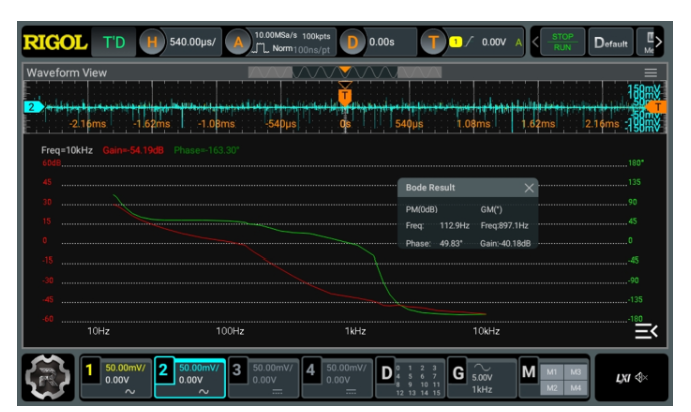
Task: Click the PM(0dB) label in Bode Result
Action: tap(421, 210)
